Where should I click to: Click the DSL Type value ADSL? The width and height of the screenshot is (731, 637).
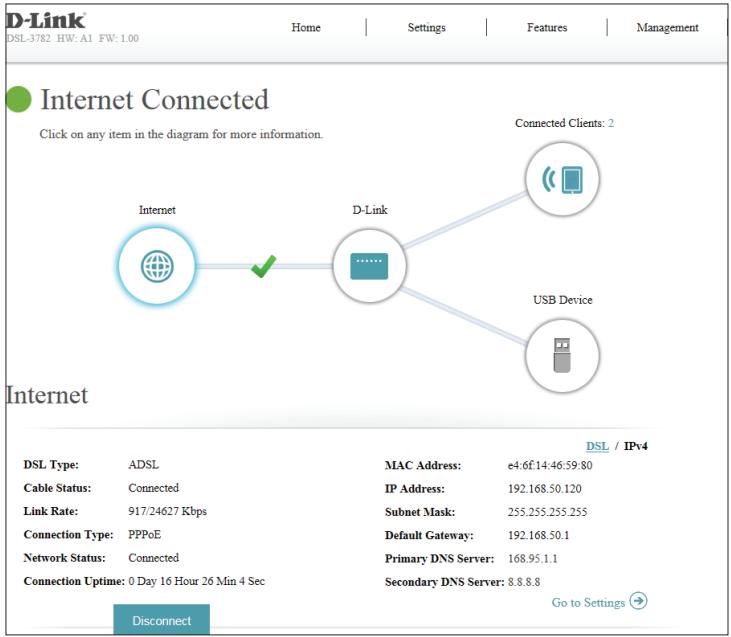pyautogui.click(x=144, y=465)
